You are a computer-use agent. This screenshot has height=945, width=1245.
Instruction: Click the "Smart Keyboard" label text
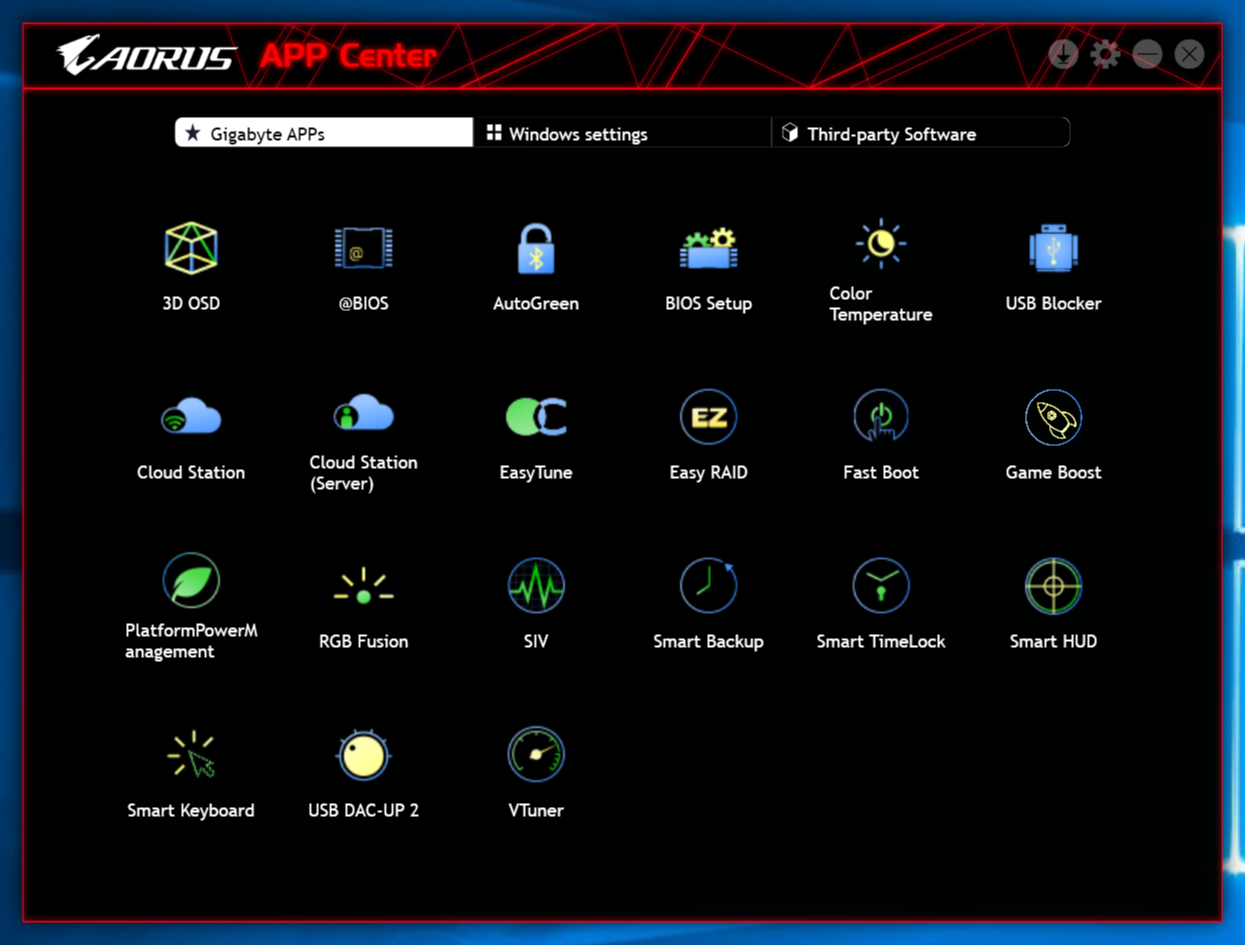191,811
